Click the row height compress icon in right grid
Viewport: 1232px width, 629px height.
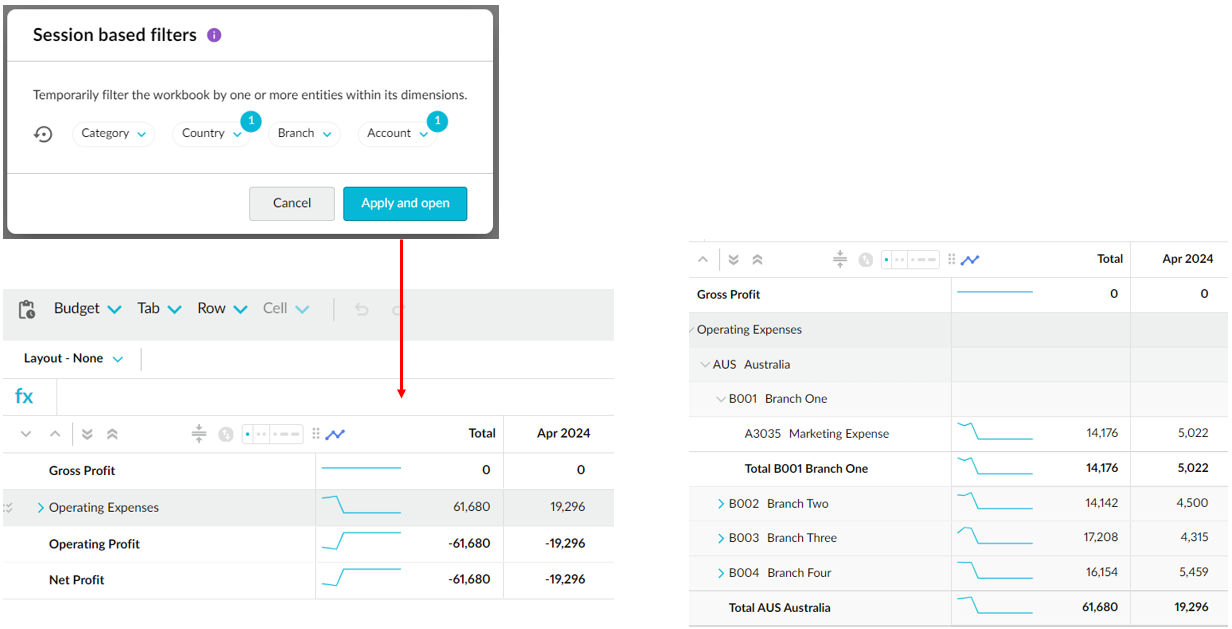[x=839, y=259]
